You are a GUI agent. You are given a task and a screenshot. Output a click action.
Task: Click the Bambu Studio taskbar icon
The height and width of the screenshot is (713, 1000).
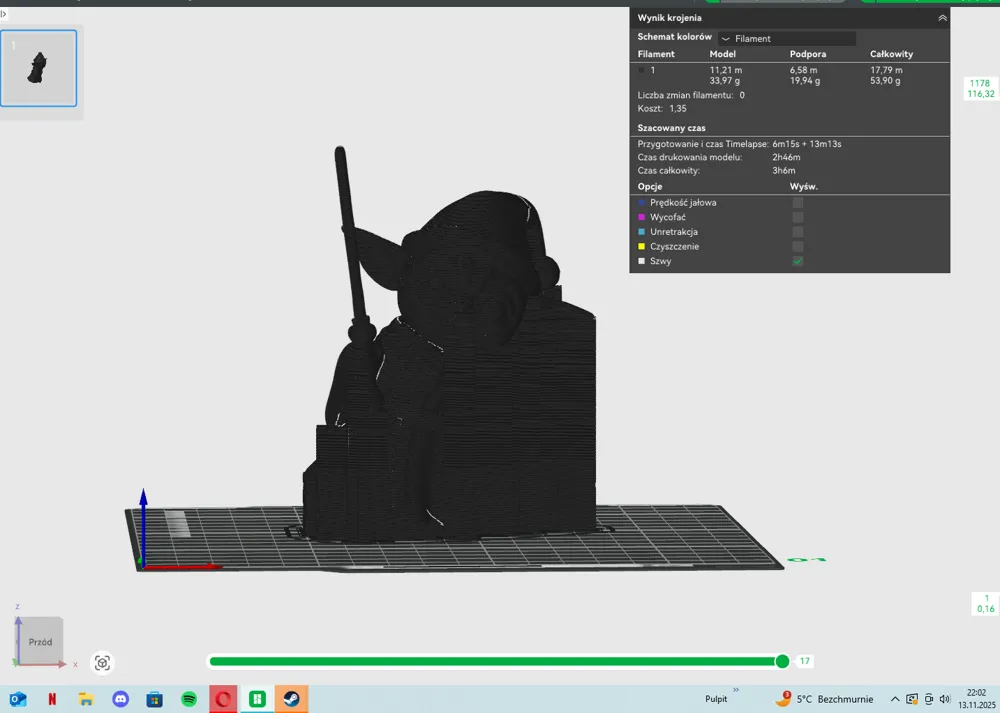(x=257, y=700)
